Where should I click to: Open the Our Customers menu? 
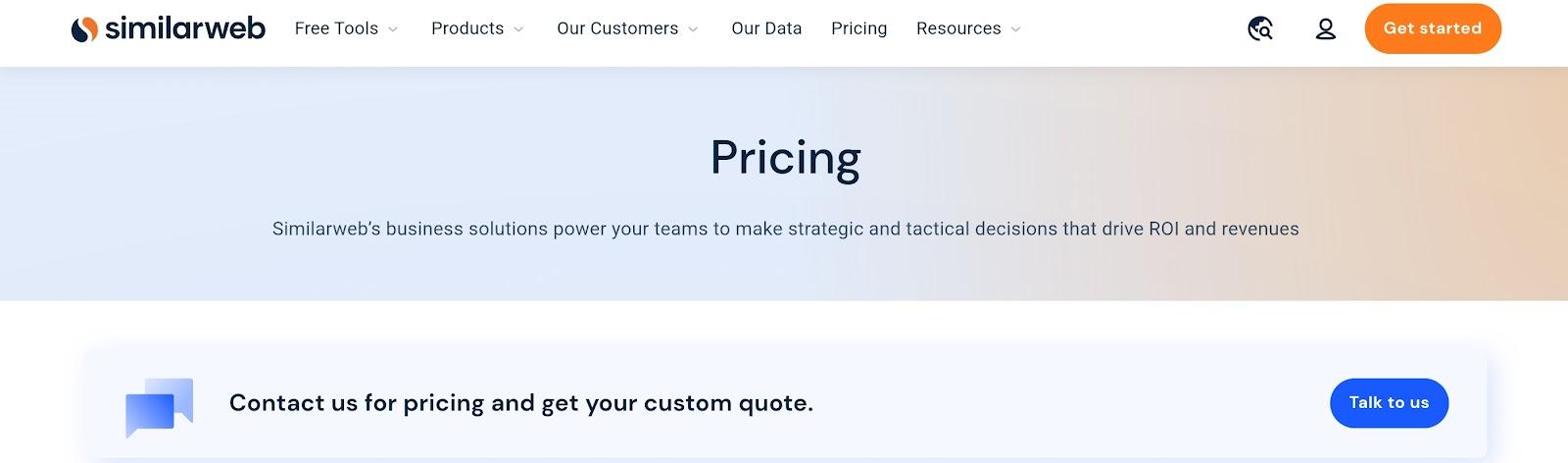[617, 28]
